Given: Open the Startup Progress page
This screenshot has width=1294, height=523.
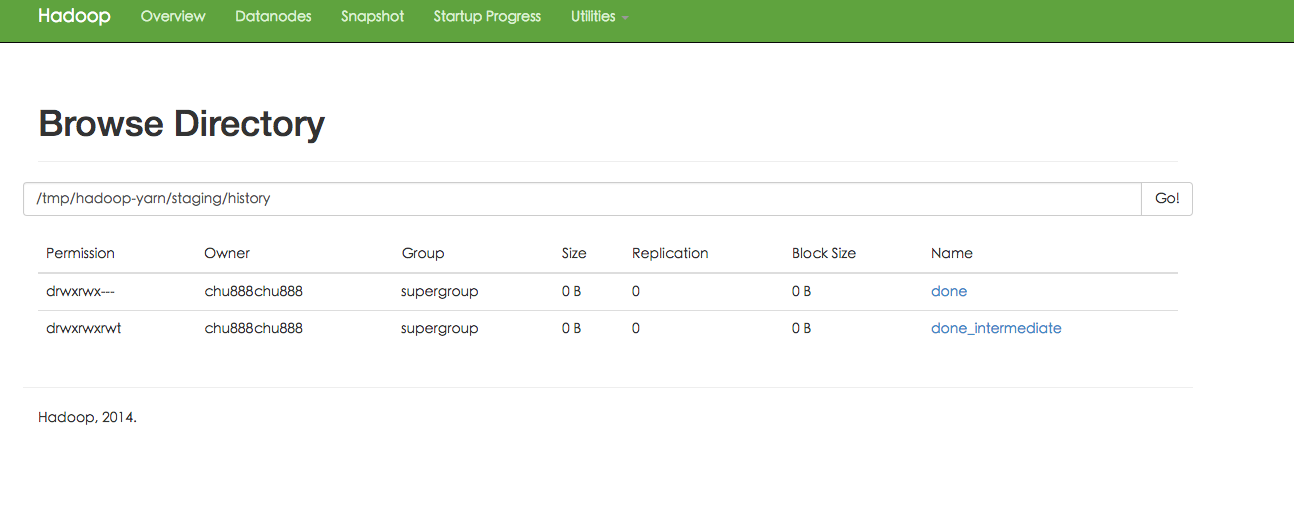Looking at the screenshot, I should pos(487,16).
